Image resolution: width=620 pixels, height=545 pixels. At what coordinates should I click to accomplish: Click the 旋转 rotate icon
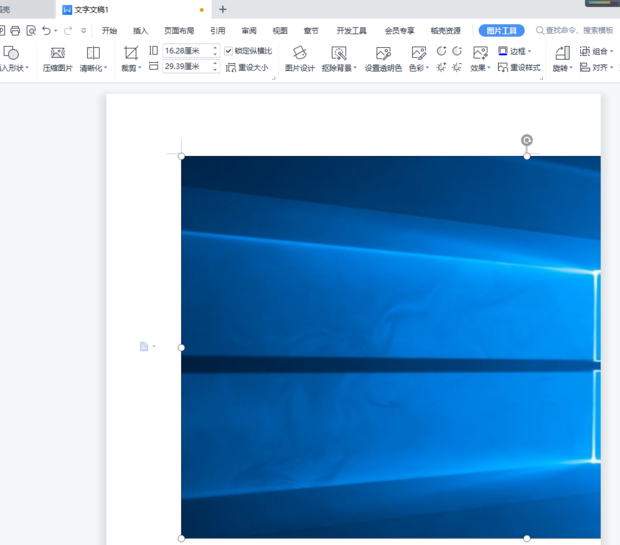coord(562,53)
